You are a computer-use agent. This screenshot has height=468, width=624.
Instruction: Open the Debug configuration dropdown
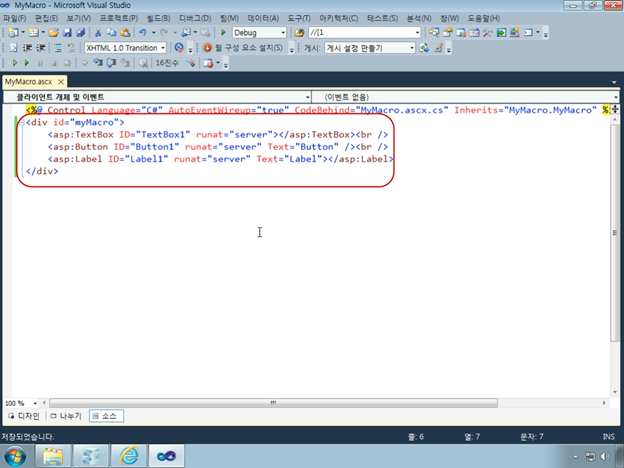(x=259, y=33)
